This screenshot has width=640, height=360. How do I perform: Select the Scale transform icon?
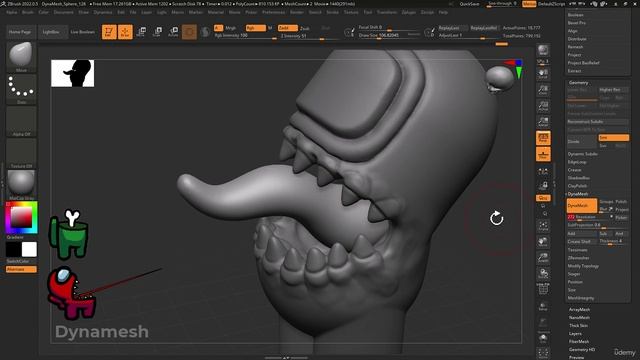(157, 32)
